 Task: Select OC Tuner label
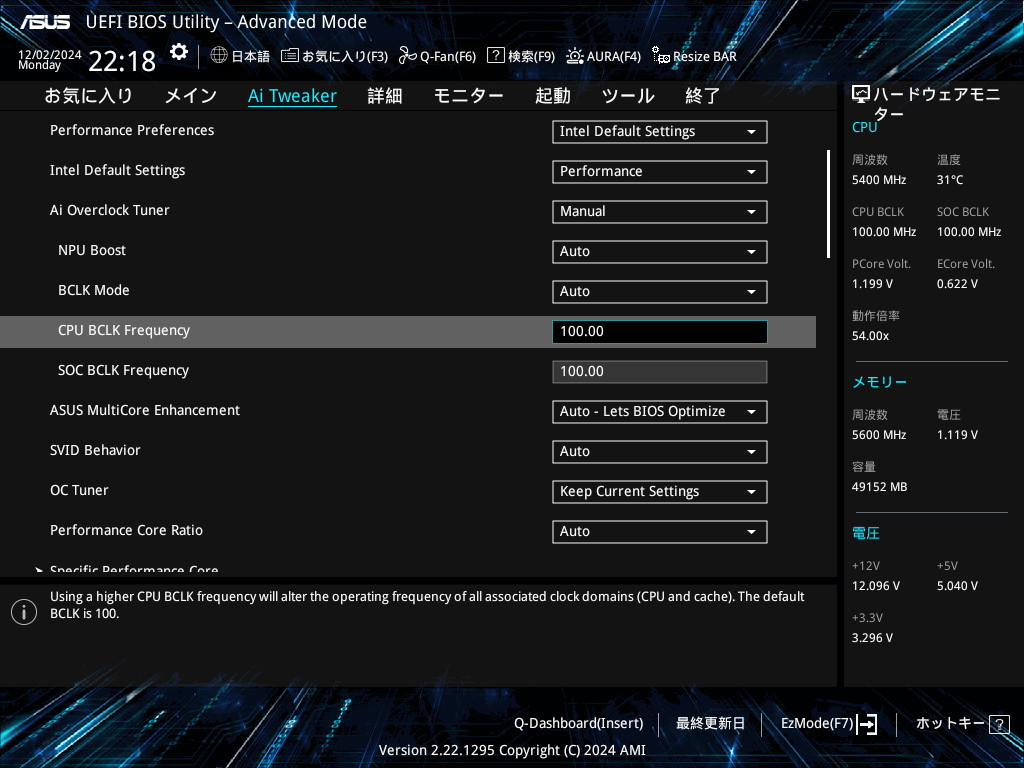click(x=79, y=490)
